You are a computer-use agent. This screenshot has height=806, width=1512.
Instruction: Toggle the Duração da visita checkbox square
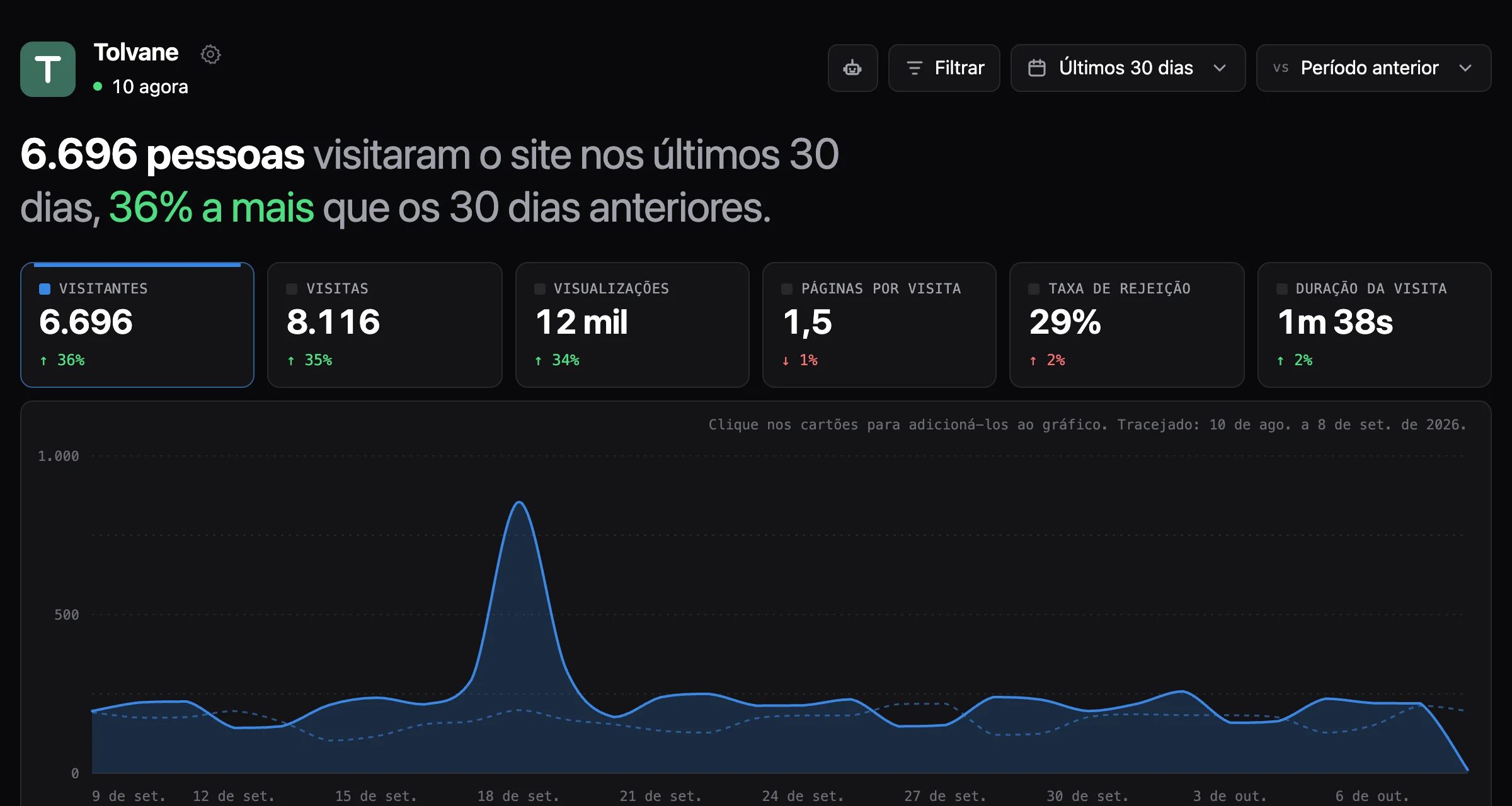click(1282, 289)
